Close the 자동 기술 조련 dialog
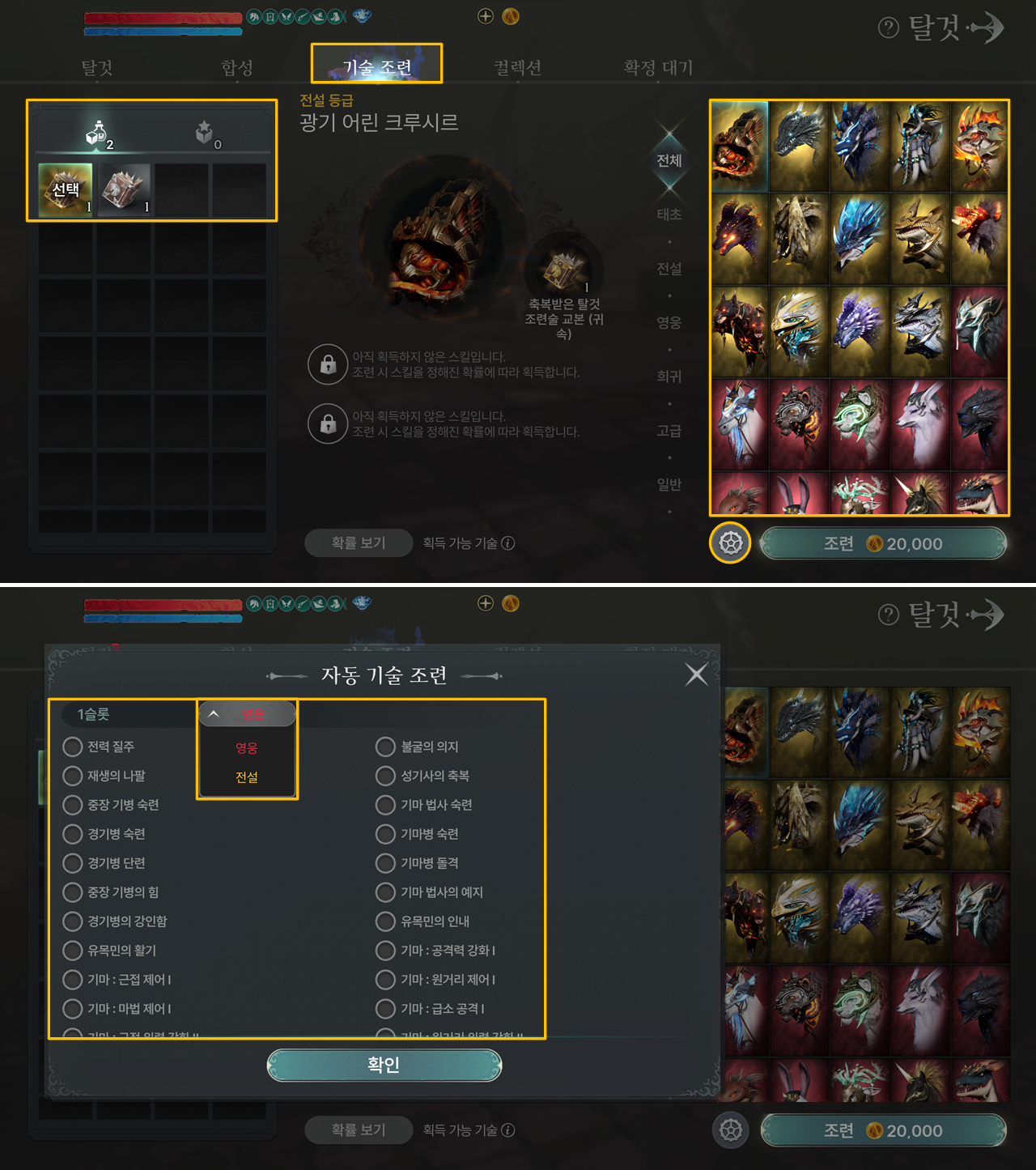The width and height of the screenshot is (1036, 1170). point(696,674)
